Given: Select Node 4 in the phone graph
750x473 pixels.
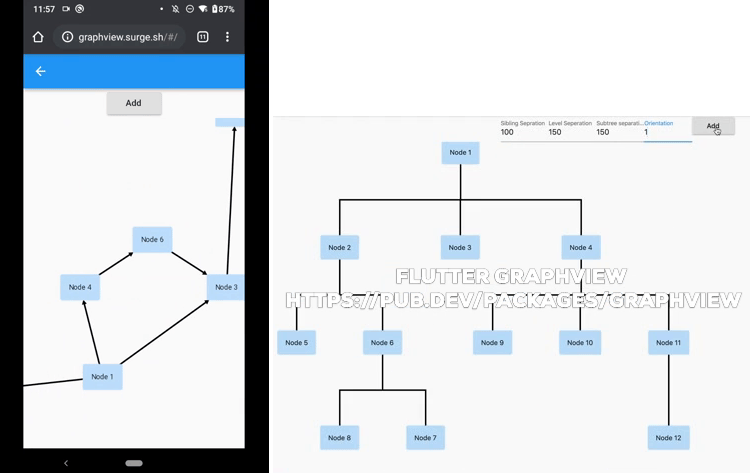Looking at the screenshot, I should (80, 287).
